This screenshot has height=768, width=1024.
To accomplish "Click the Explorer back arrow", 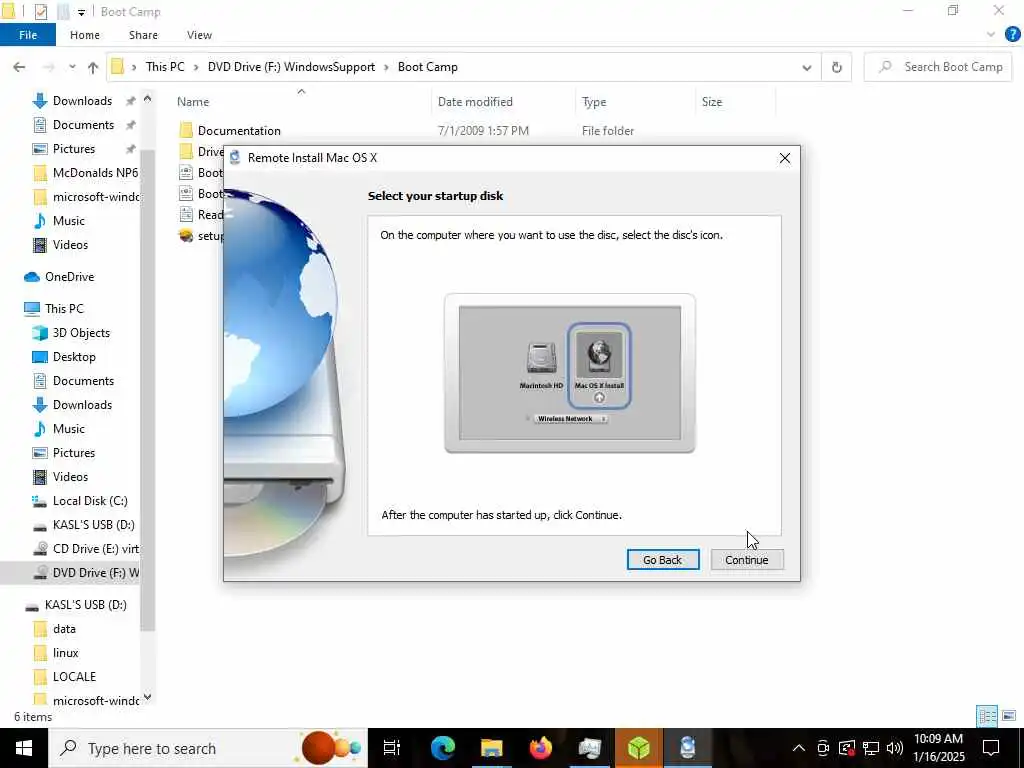I will pos(20,67).
